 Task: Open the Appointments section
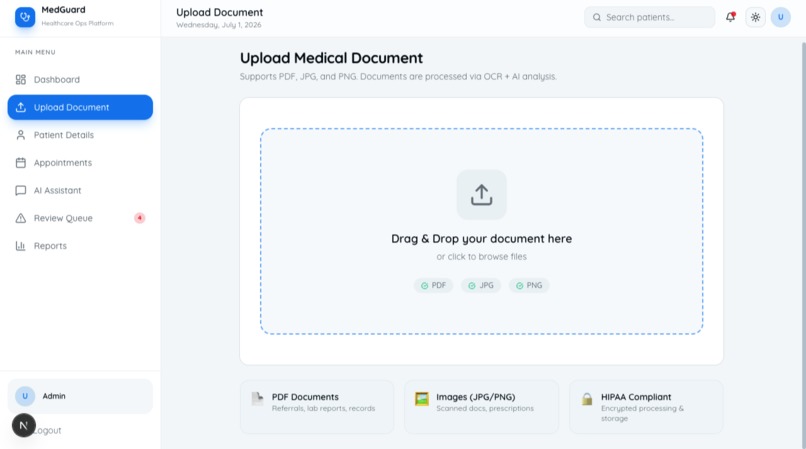(80, 163)
